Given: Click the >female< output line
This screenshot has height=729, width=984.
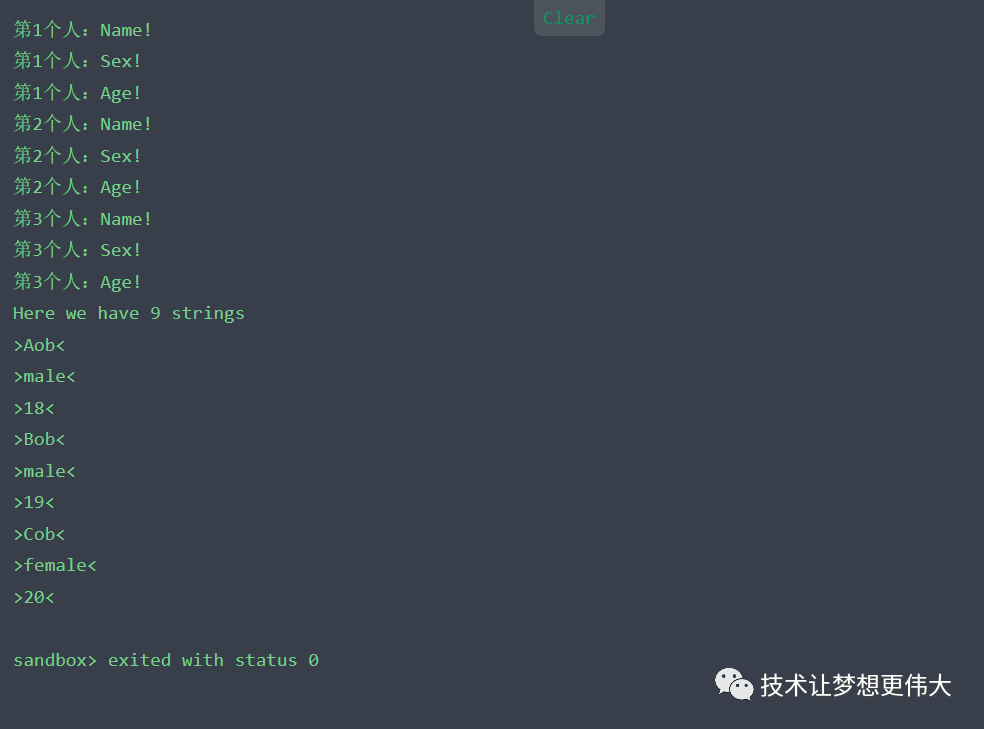Looking at the screenshot, I should pyautogui.click(x=55, y=565).
